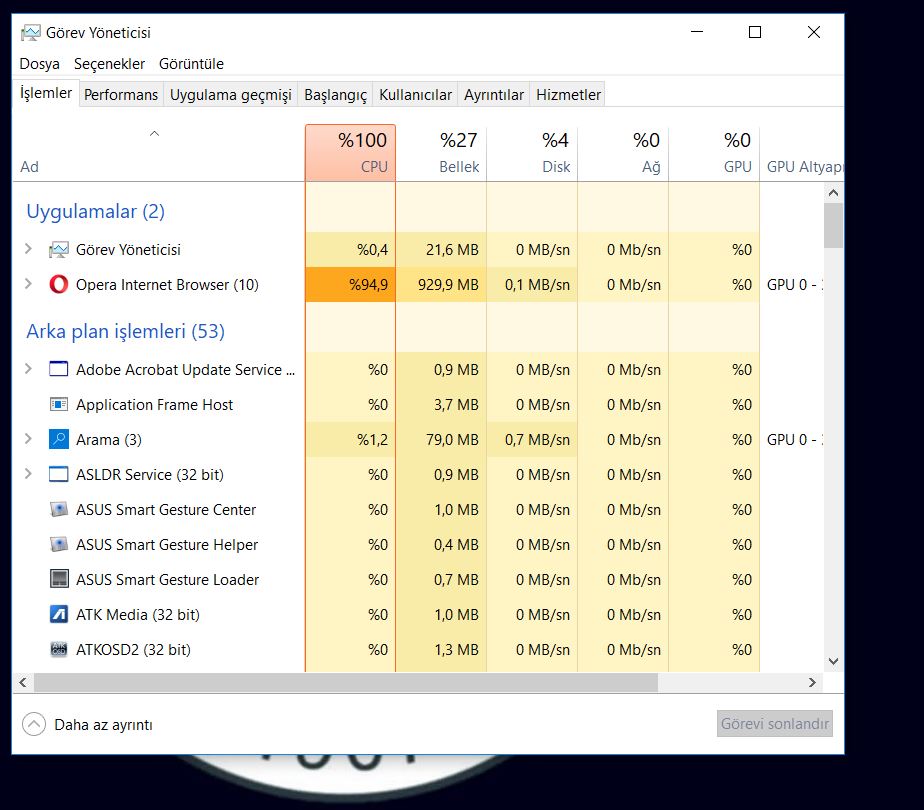Viewport: 924px width, 810px height.
Task: Sort by the CPU column header
Action: pos(350,153)
